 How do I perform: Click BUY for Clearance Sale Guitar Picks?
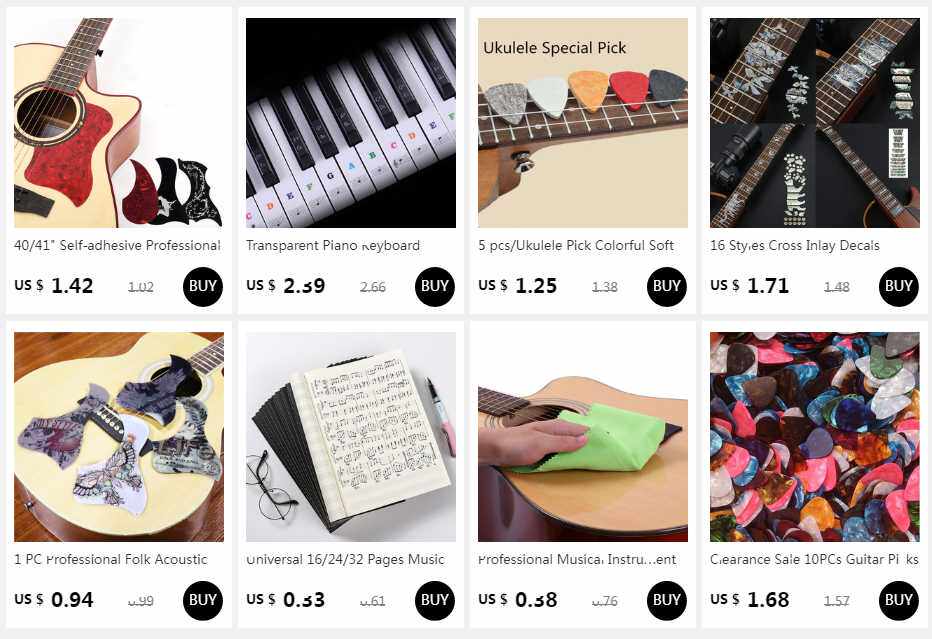pyautogui.click(x=898, y=600)
